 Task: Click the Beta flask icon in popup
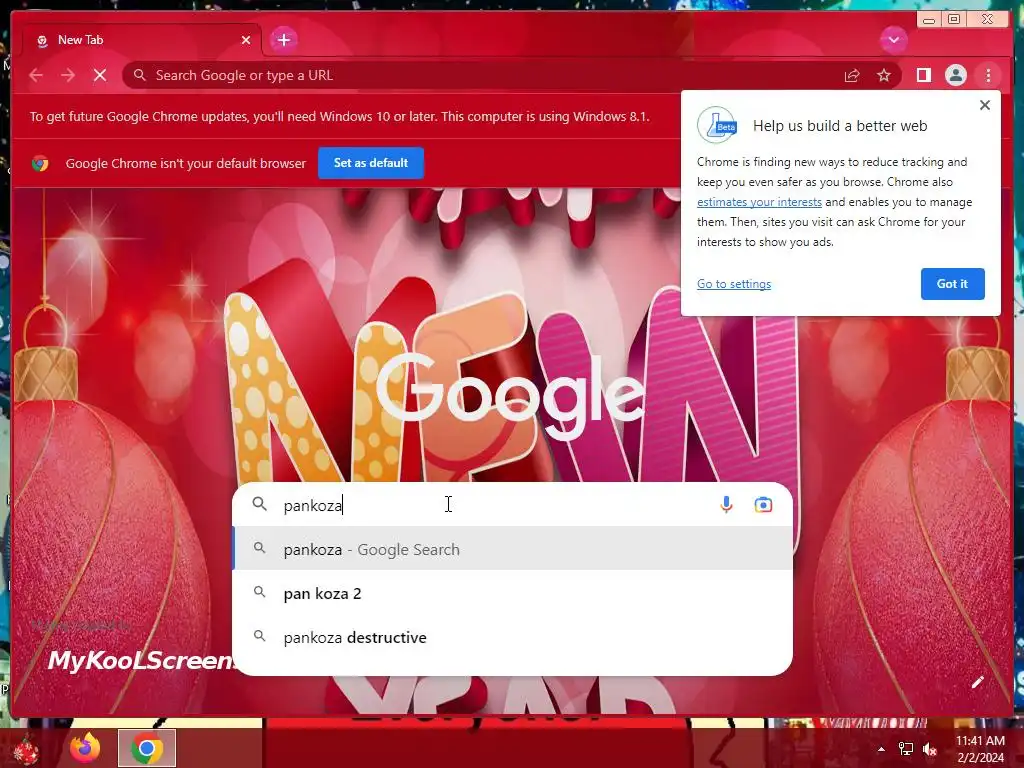pyautogui.click(x=717, y=125)
